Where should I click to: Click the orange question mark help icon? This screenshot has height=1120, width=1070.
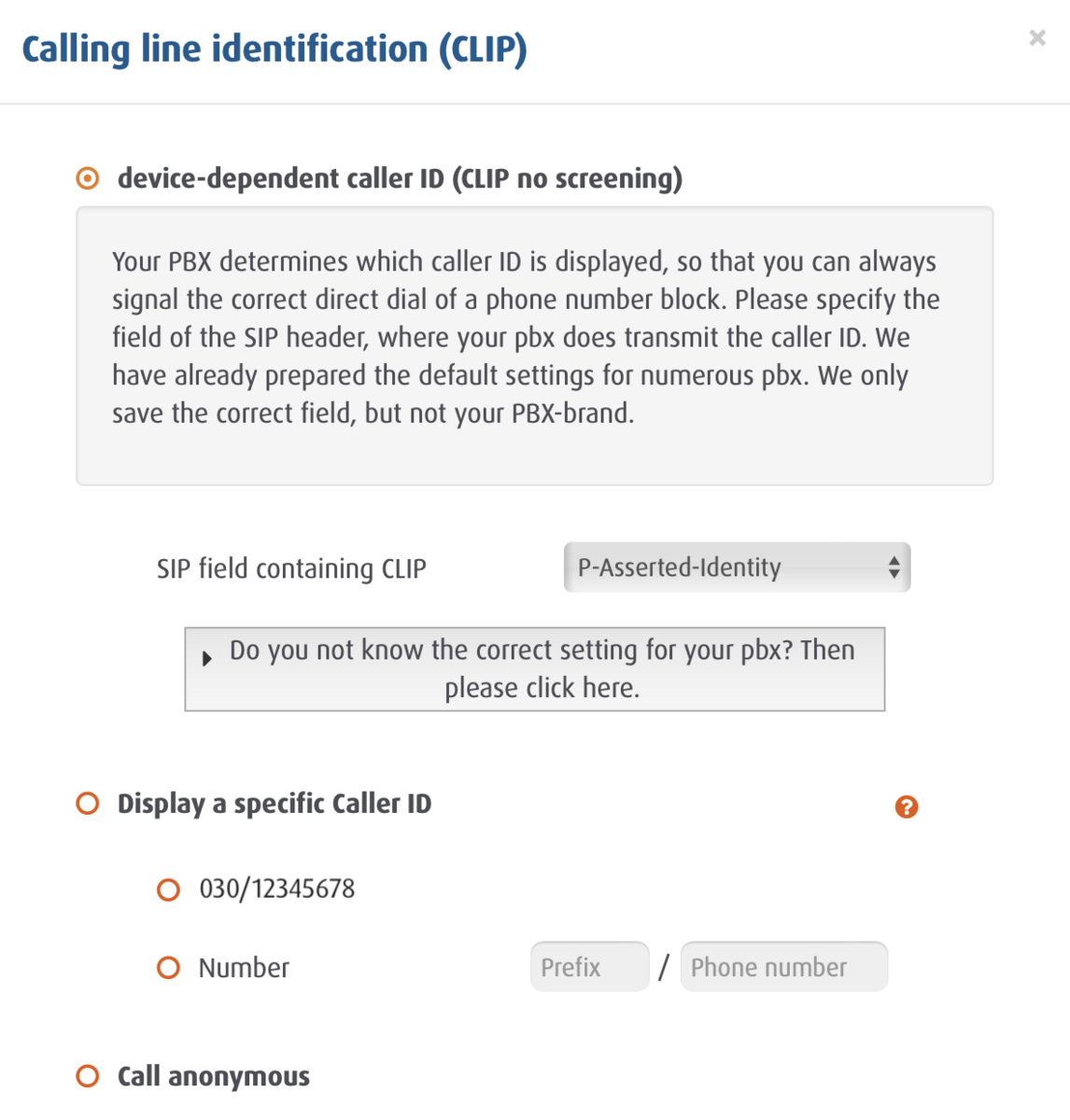click(906, 807)
